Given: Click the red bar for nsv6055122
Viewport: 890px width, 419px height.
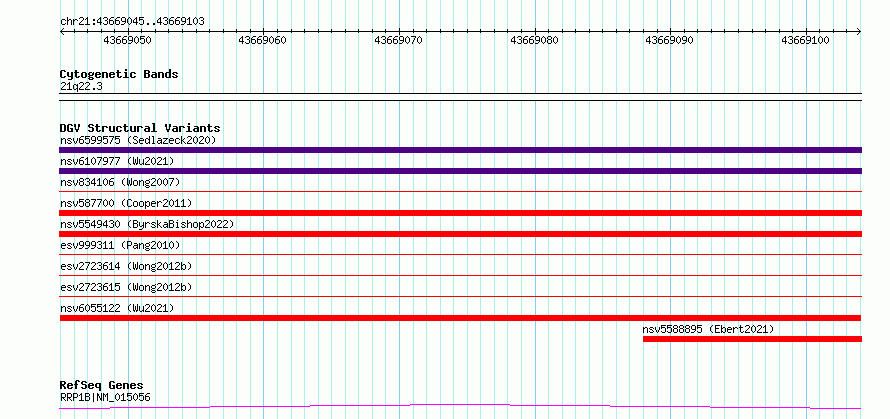Looking at the screenshot, I should [460, 318].
